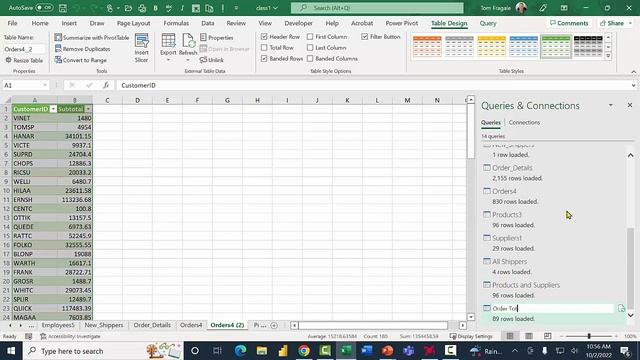This screenshot has height=360, width=640.
Task: Select the Order_Details sheet tab
Action: pos(152,325)
